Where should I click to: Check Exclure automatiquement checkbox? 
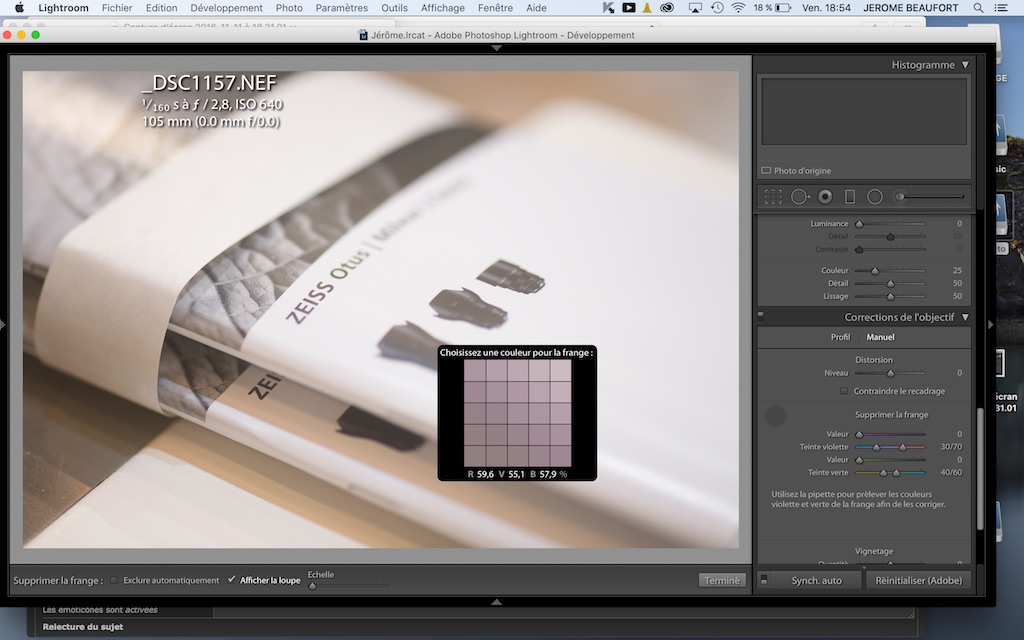[114, 580]
